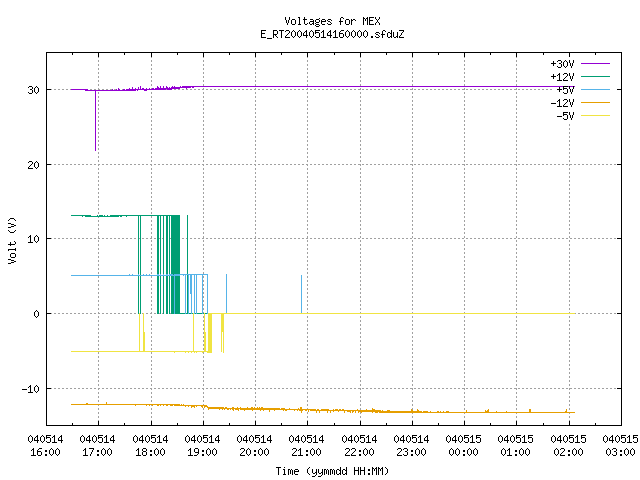The height and width of the screenshot is (480, 640).
Task: Click the purple +30V legend line sample
Action: (x=595, y=64)
